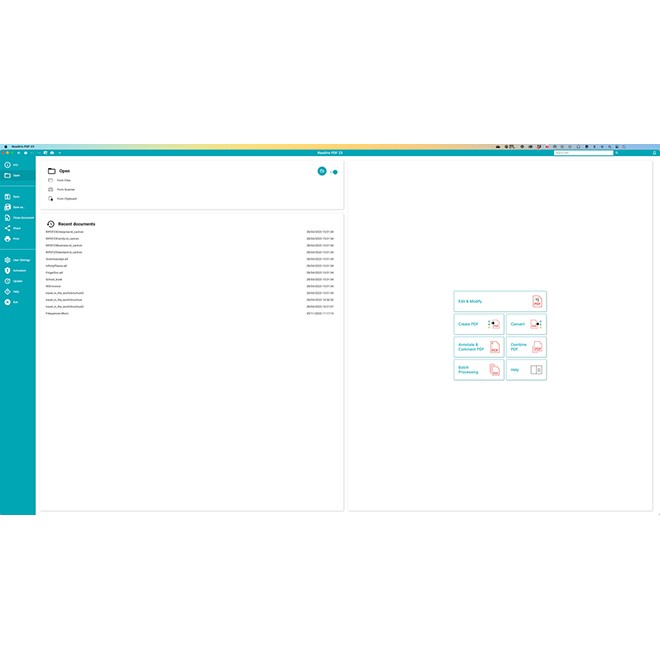This screenshot has width=660, height=660.
Task: Select From Clipboard under Open
Action: pos(62,199)
